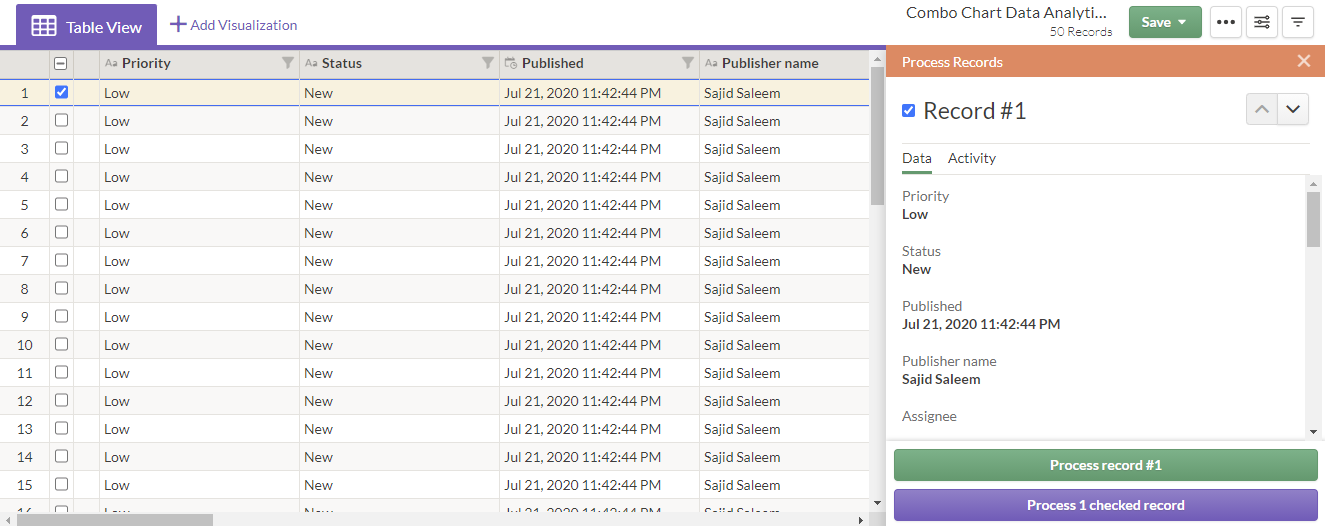
Task: Click the Status cell 'New' in row 11
Action: click(x=399, y=372)
